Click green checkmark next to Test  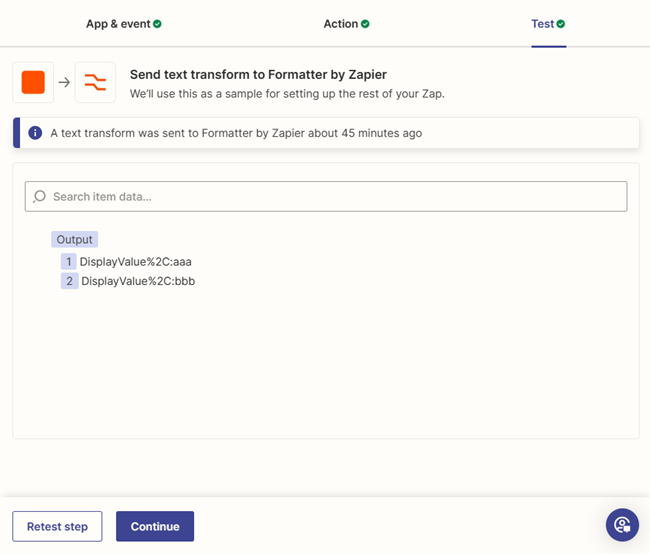(560, 24)
